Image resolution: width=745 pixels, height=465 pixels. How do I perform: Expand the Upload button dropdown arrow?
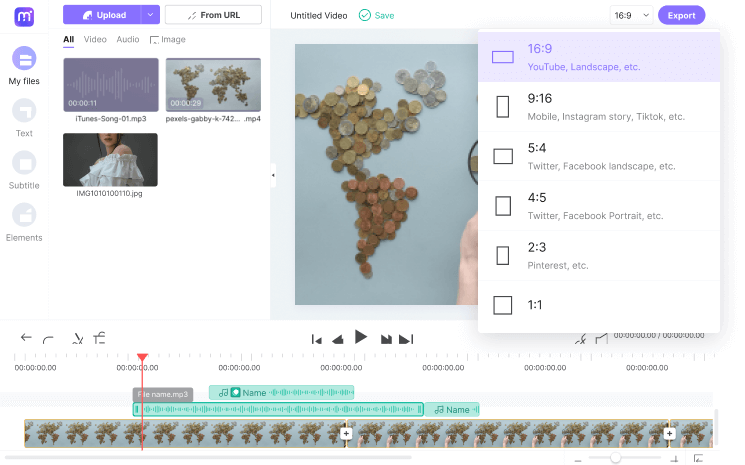click(x=149, y=15)
